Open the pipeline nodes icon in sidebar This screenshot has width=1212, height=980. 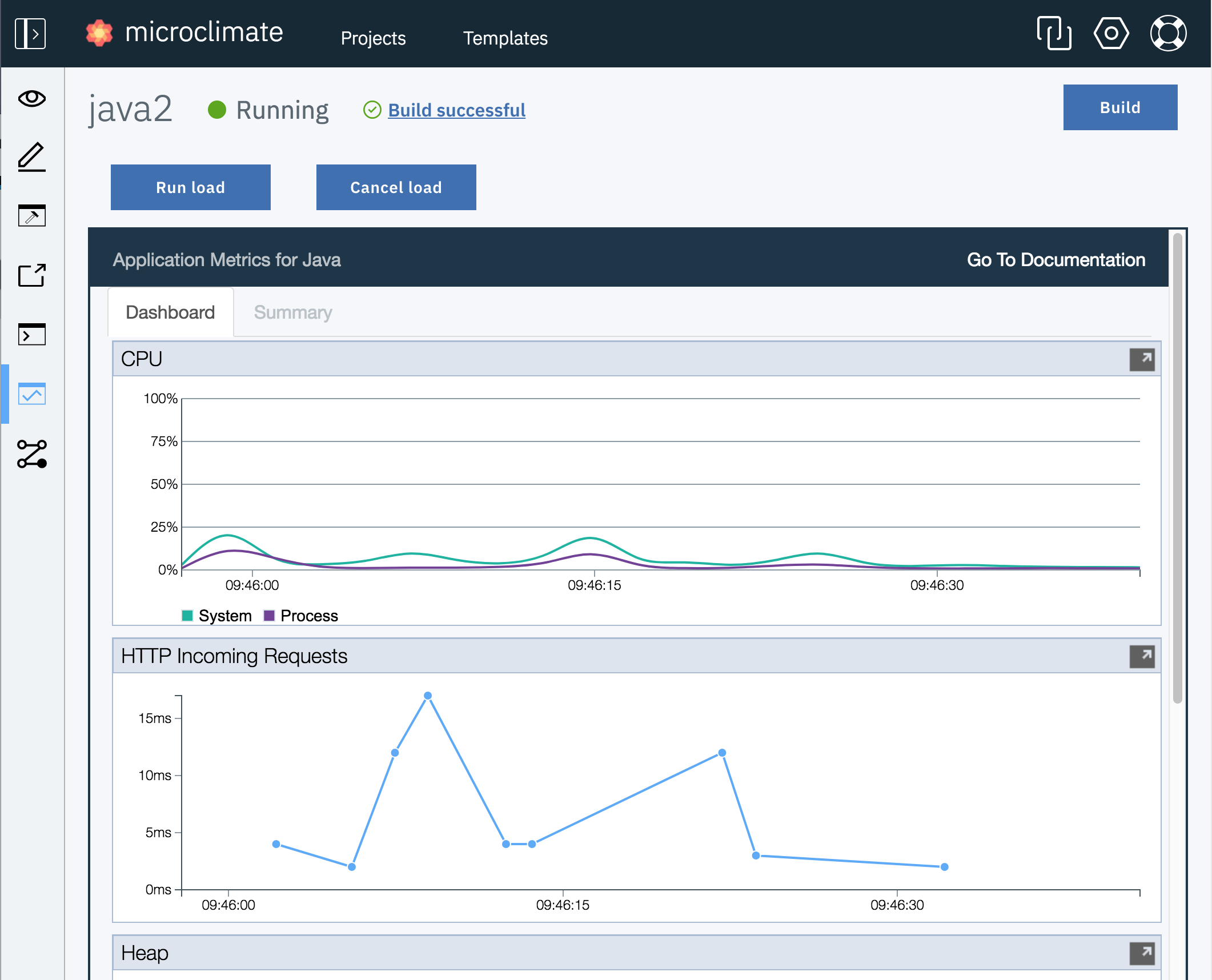click(x=32, y=454)
